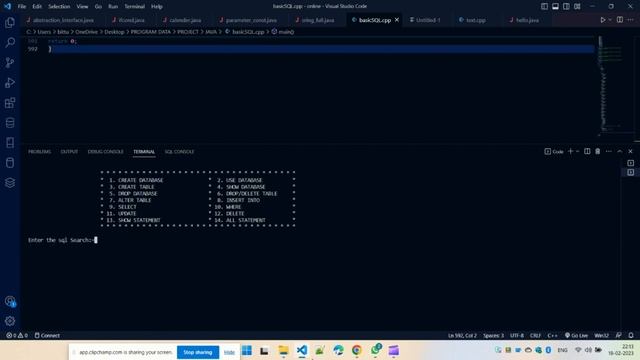Toggle primary side bar layout button
Image resolution: width=640 pixels, height=360 pixels.
(x=544, y=6)
